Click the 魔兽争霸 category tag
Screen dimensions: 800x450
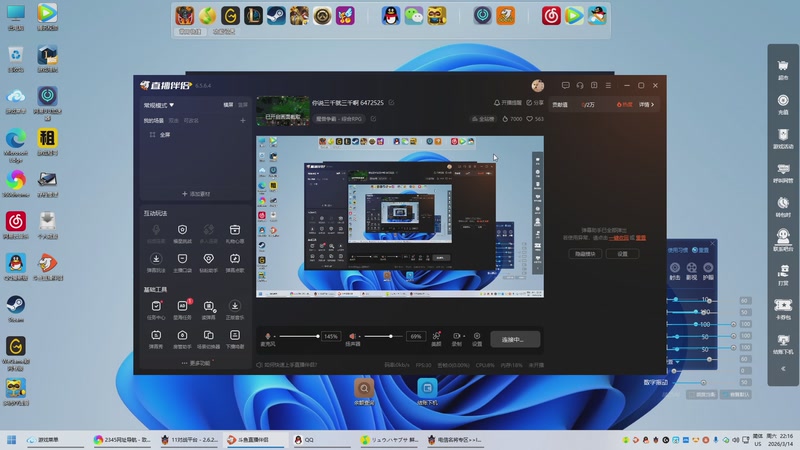[x=339, y=119]
